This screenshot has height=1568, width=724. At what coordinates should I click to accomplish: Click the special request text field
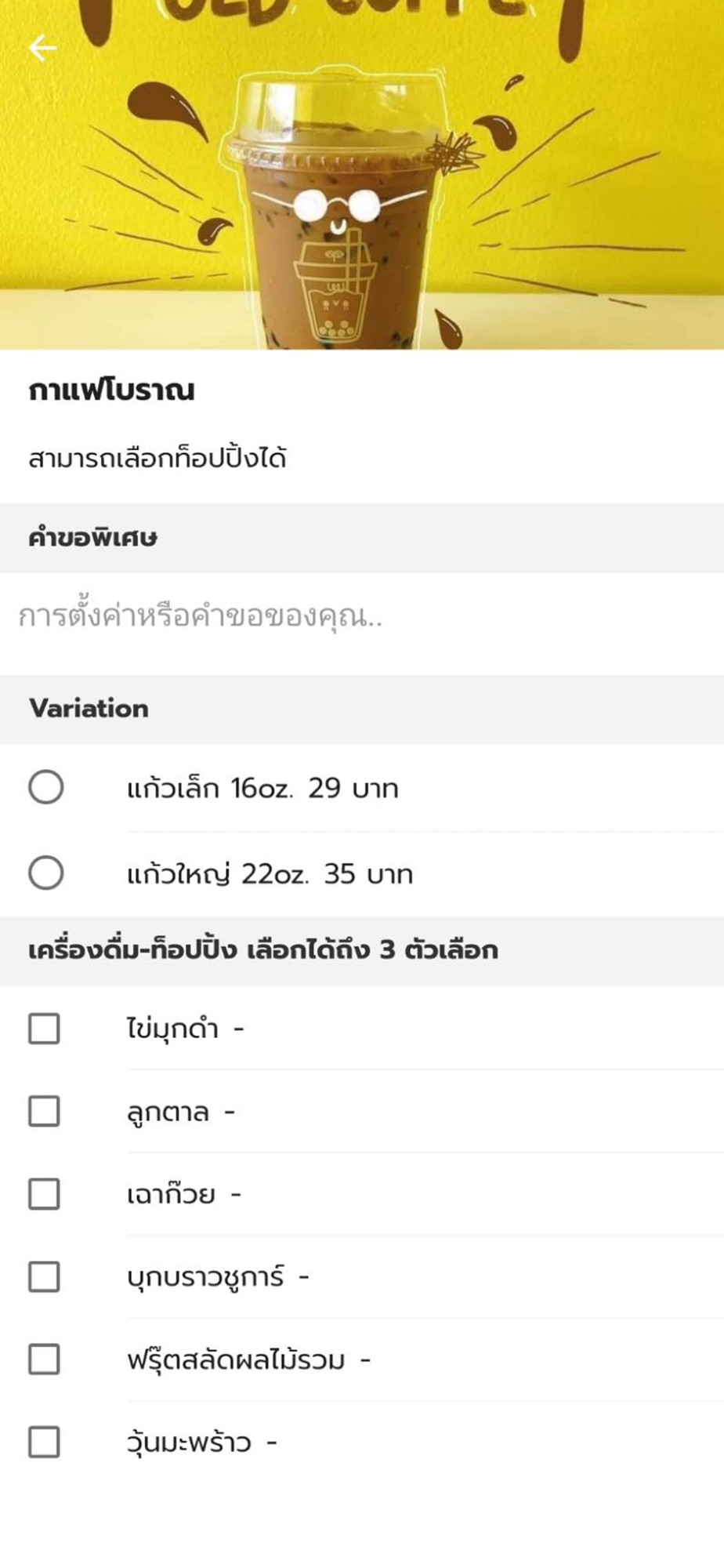point(362,617)
